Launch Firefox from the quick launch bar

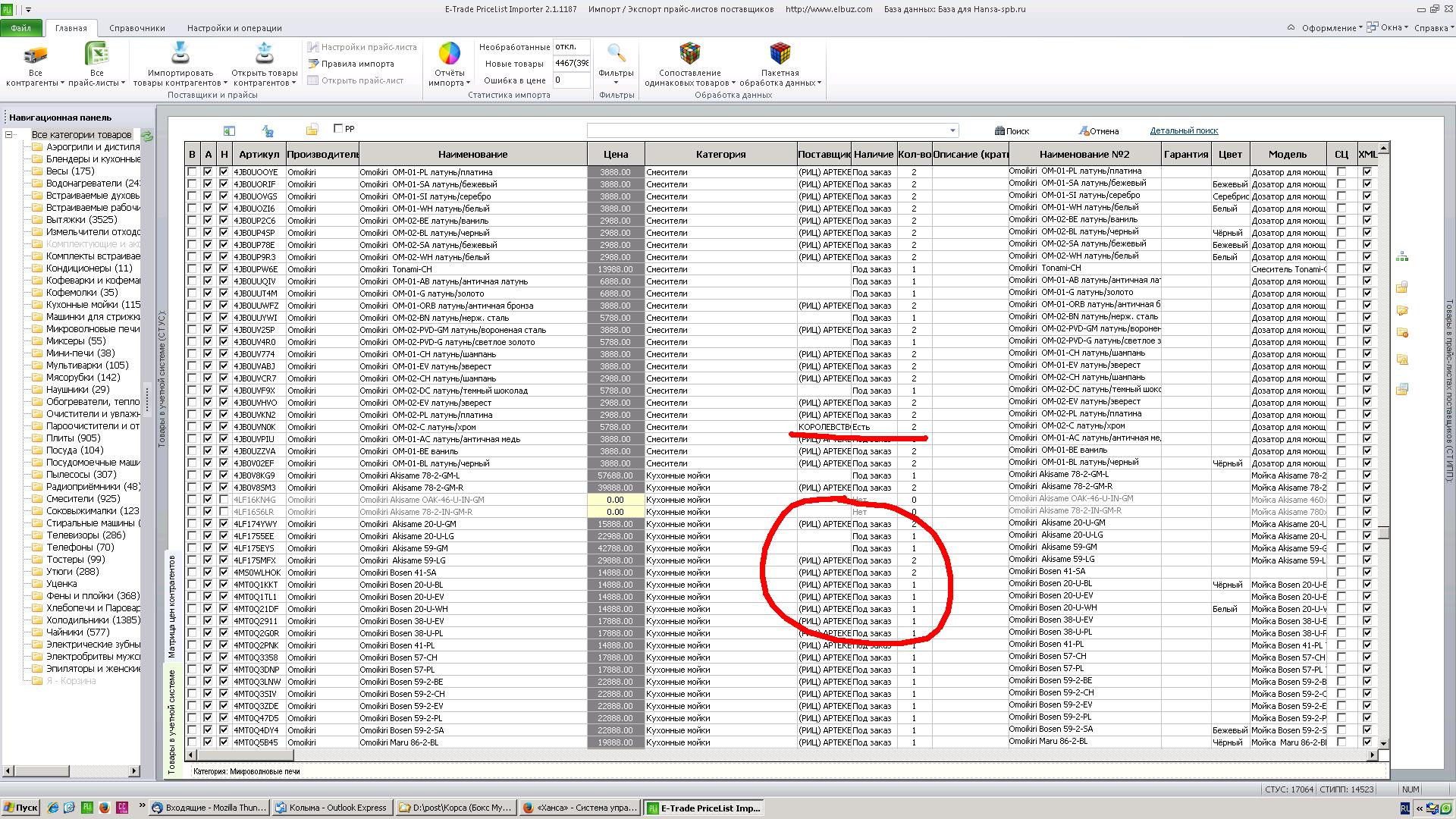104,808
